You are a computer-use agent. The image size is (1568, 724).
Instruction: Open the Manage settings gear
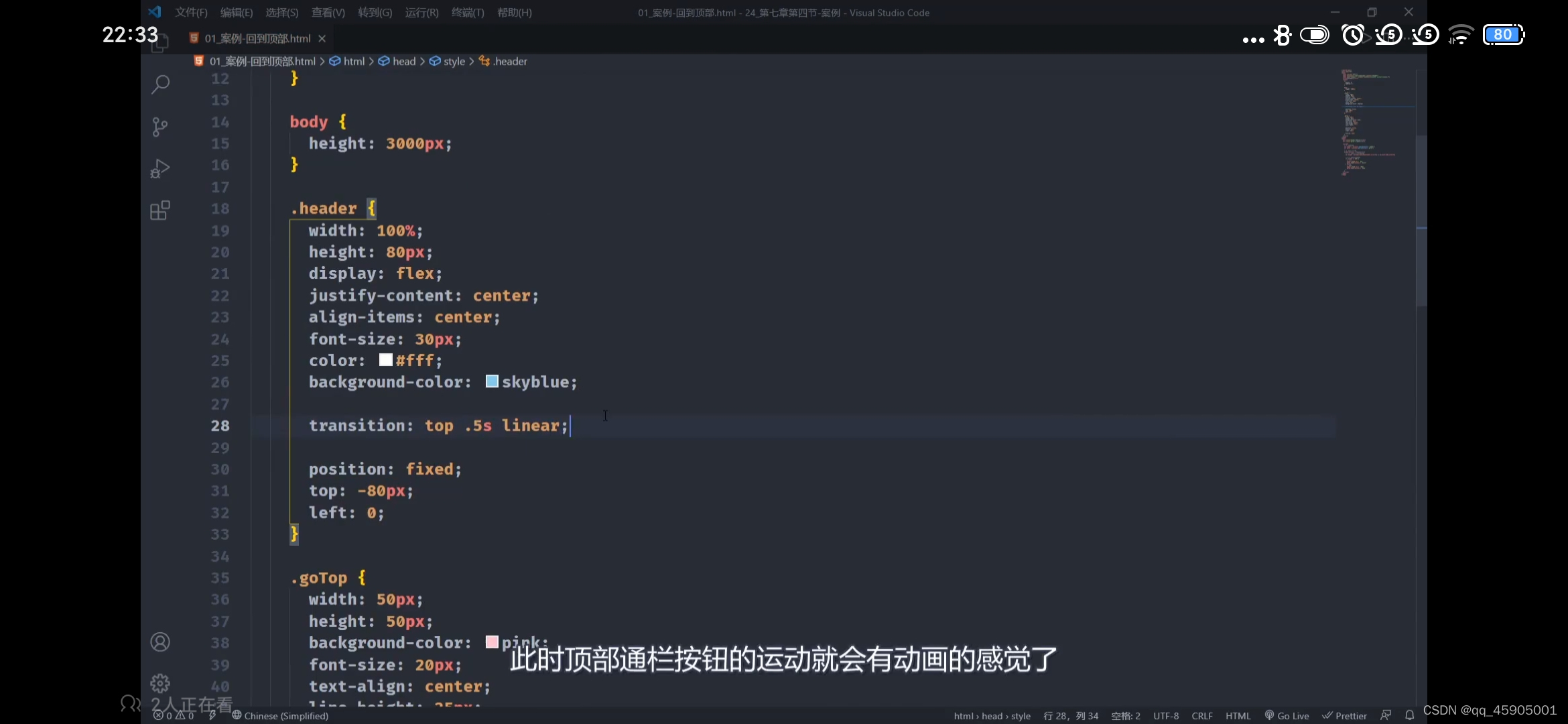point(160,683)
